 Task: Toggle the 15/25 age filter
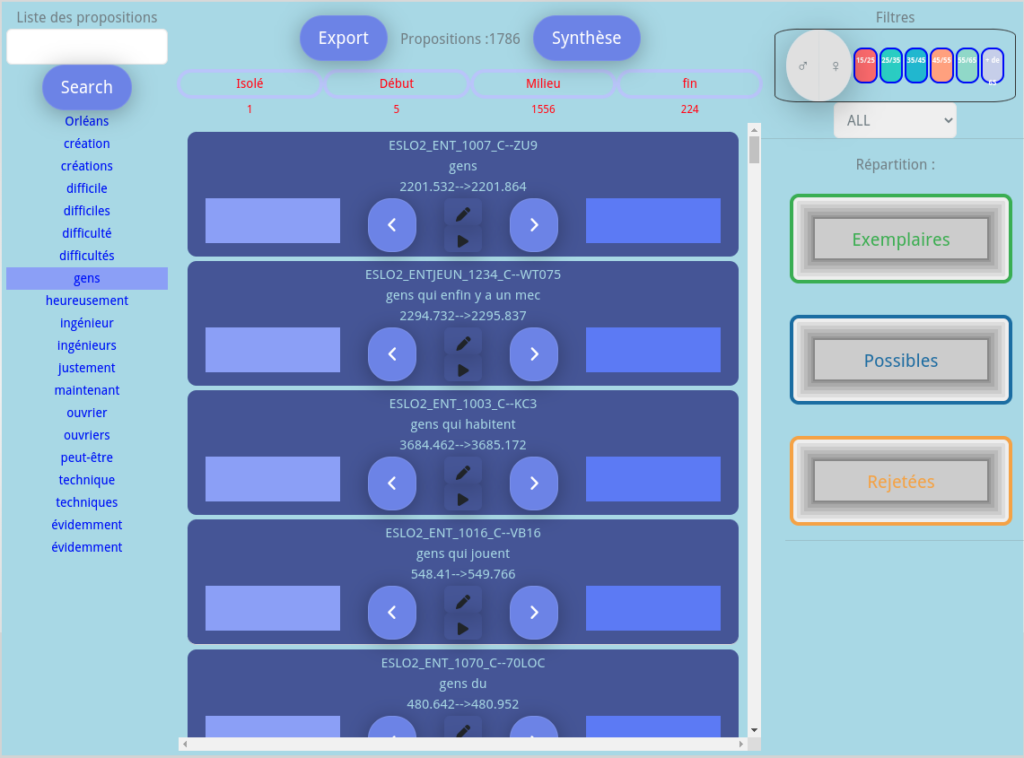pos(865,65)
